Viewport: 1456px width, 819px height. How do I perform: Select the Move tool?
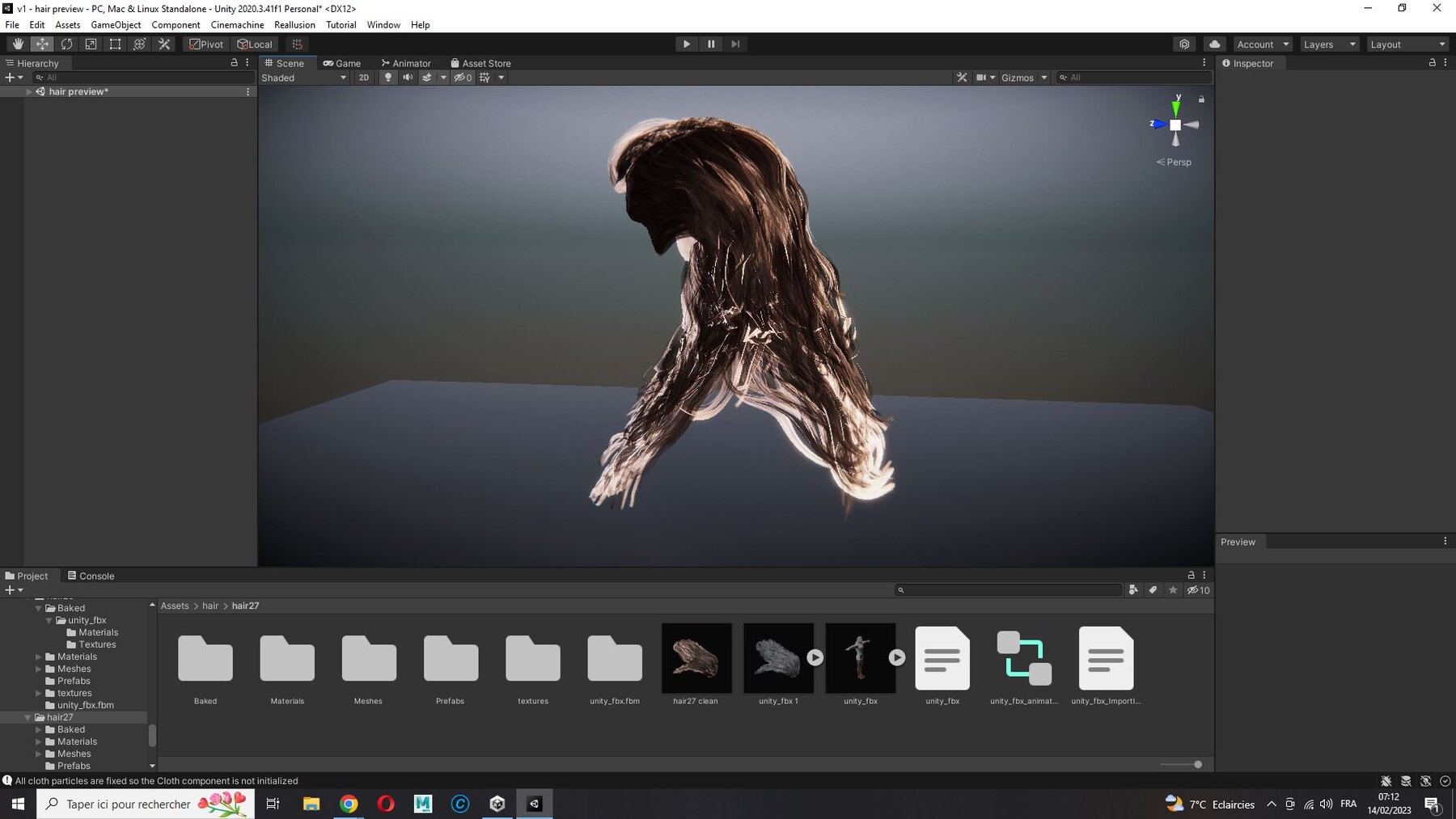42,44
